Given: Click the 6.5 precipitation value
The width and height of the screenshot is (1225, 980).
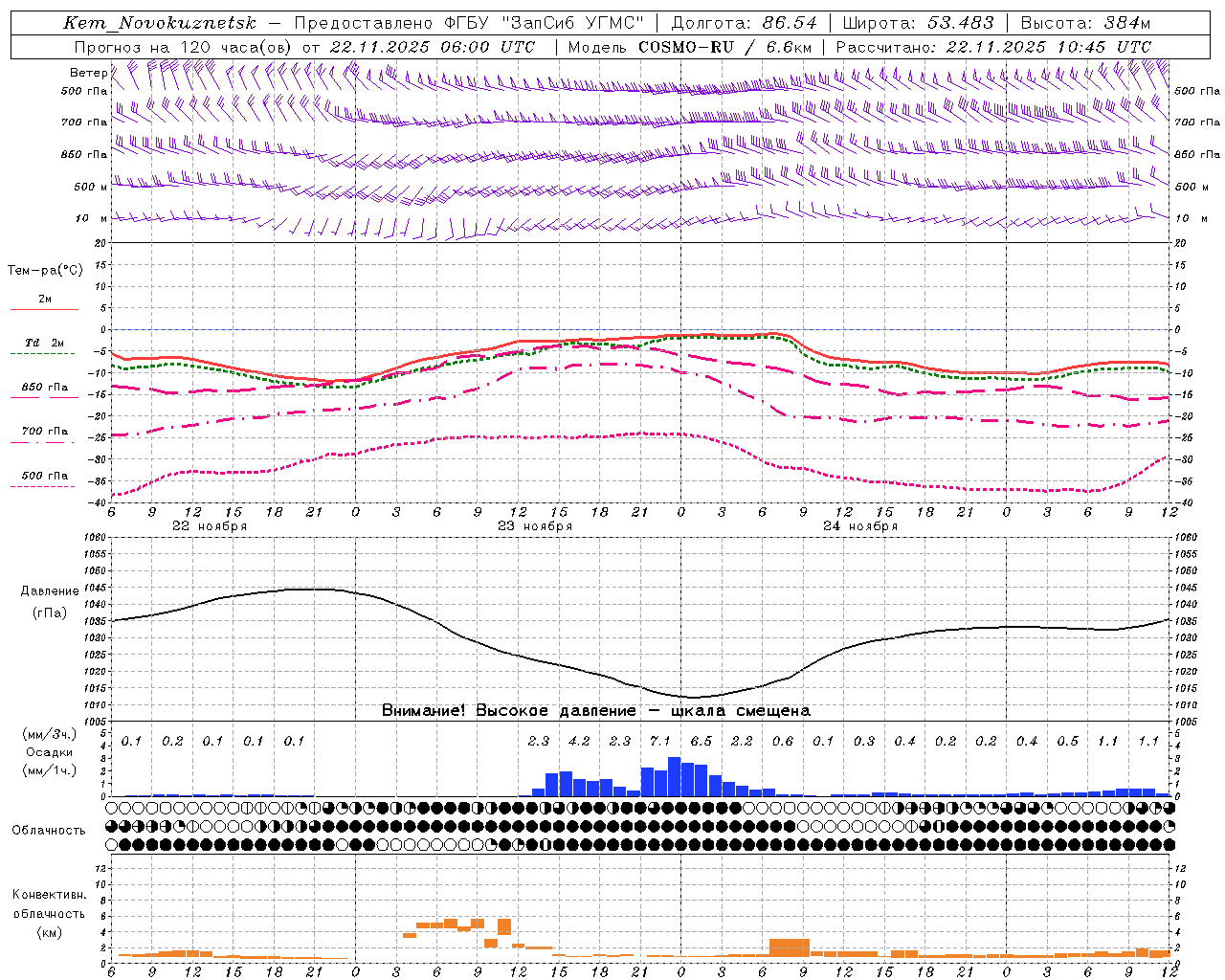Looking at the screenshot, I should (x=701, y=741).
